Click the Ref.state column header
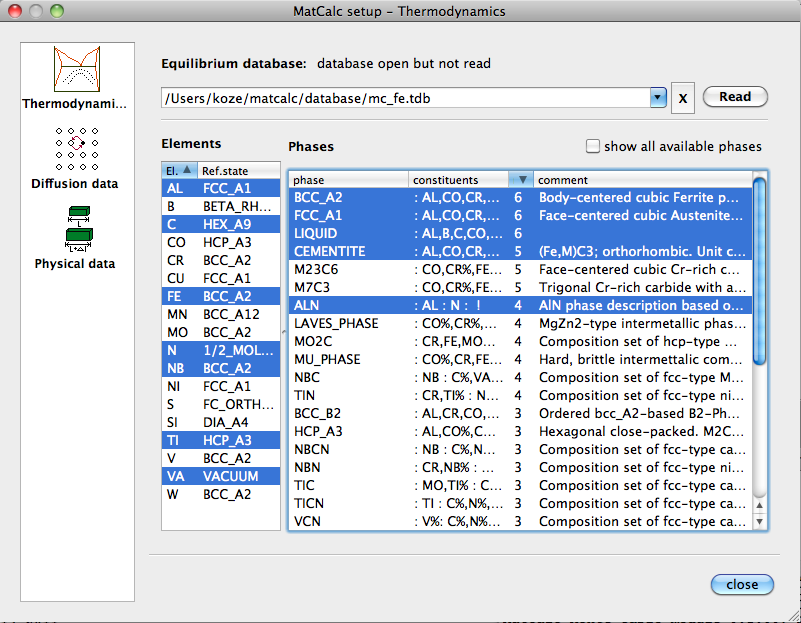Screen dimensions: 801x623 [239, 170]
